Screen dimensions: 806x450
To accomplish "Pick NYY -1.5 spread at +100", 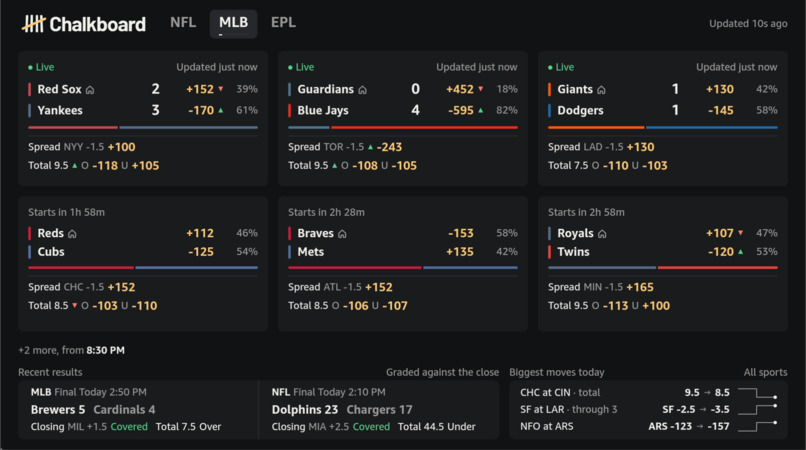I will (121, 147).
